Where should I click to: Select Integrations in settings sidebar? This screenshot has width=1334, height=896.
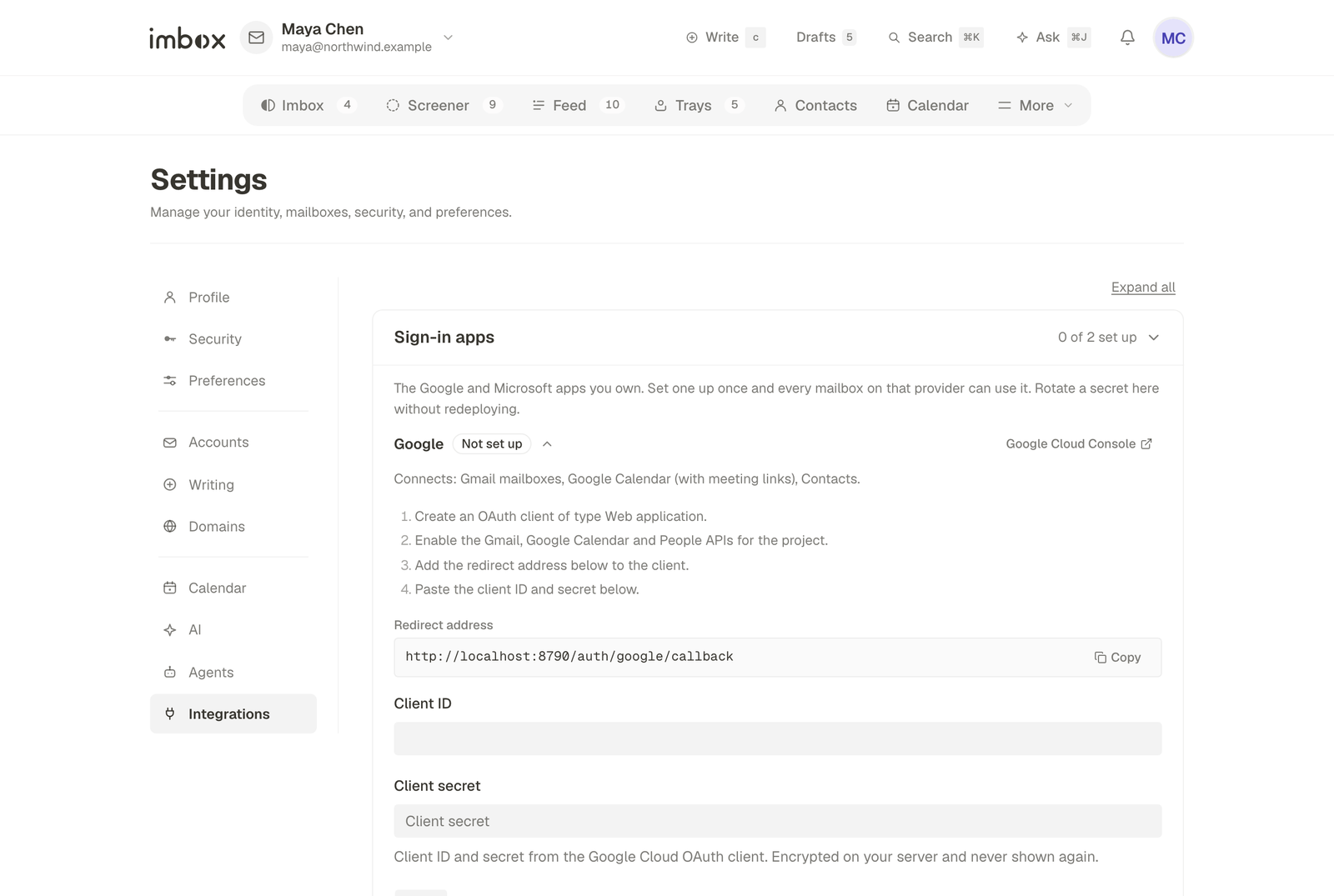pos(233,714)
